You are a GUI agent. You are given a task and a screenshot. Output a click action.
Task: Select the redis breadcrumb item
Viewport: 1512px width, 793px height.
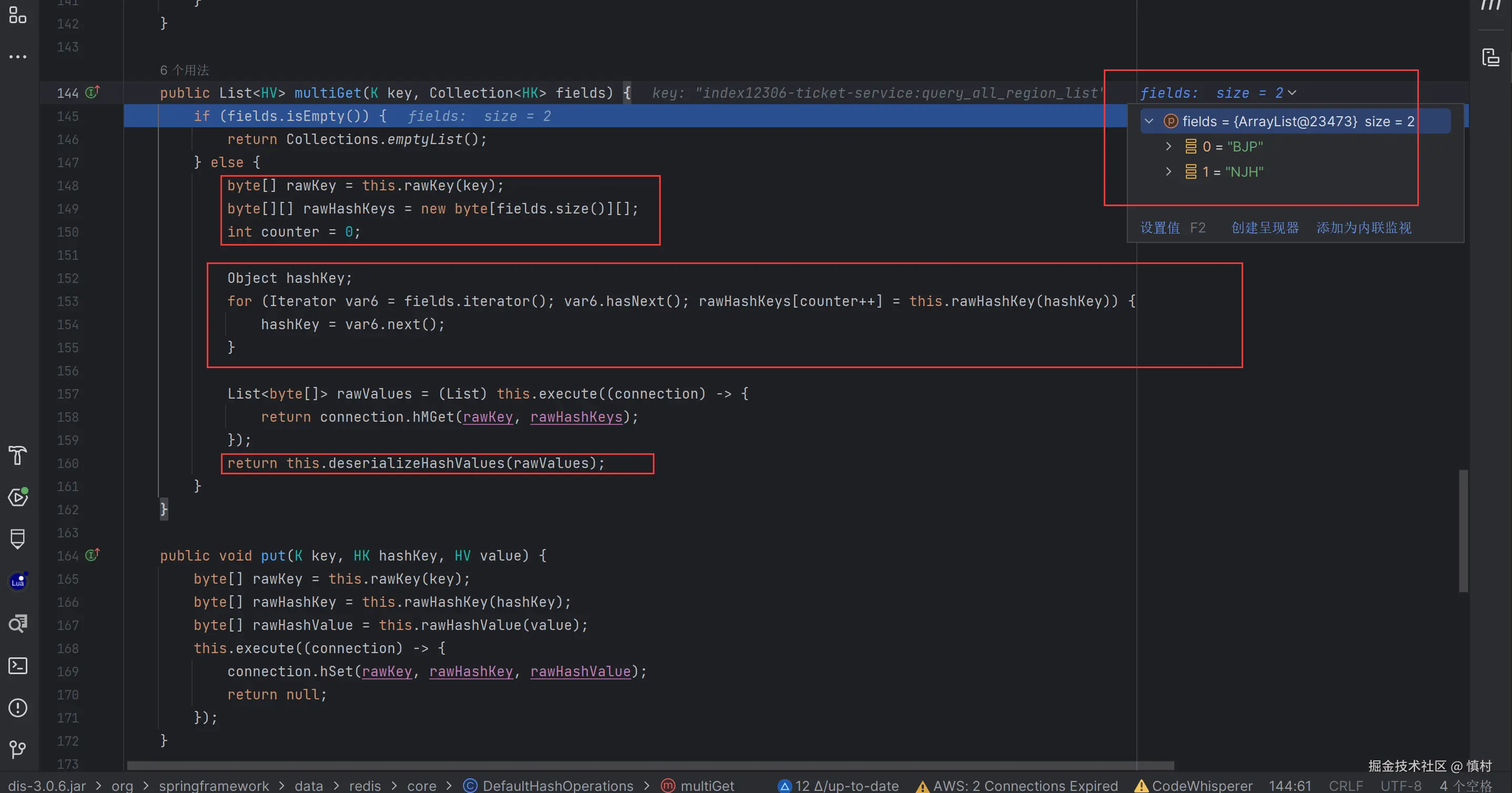(x=365, y=786)
